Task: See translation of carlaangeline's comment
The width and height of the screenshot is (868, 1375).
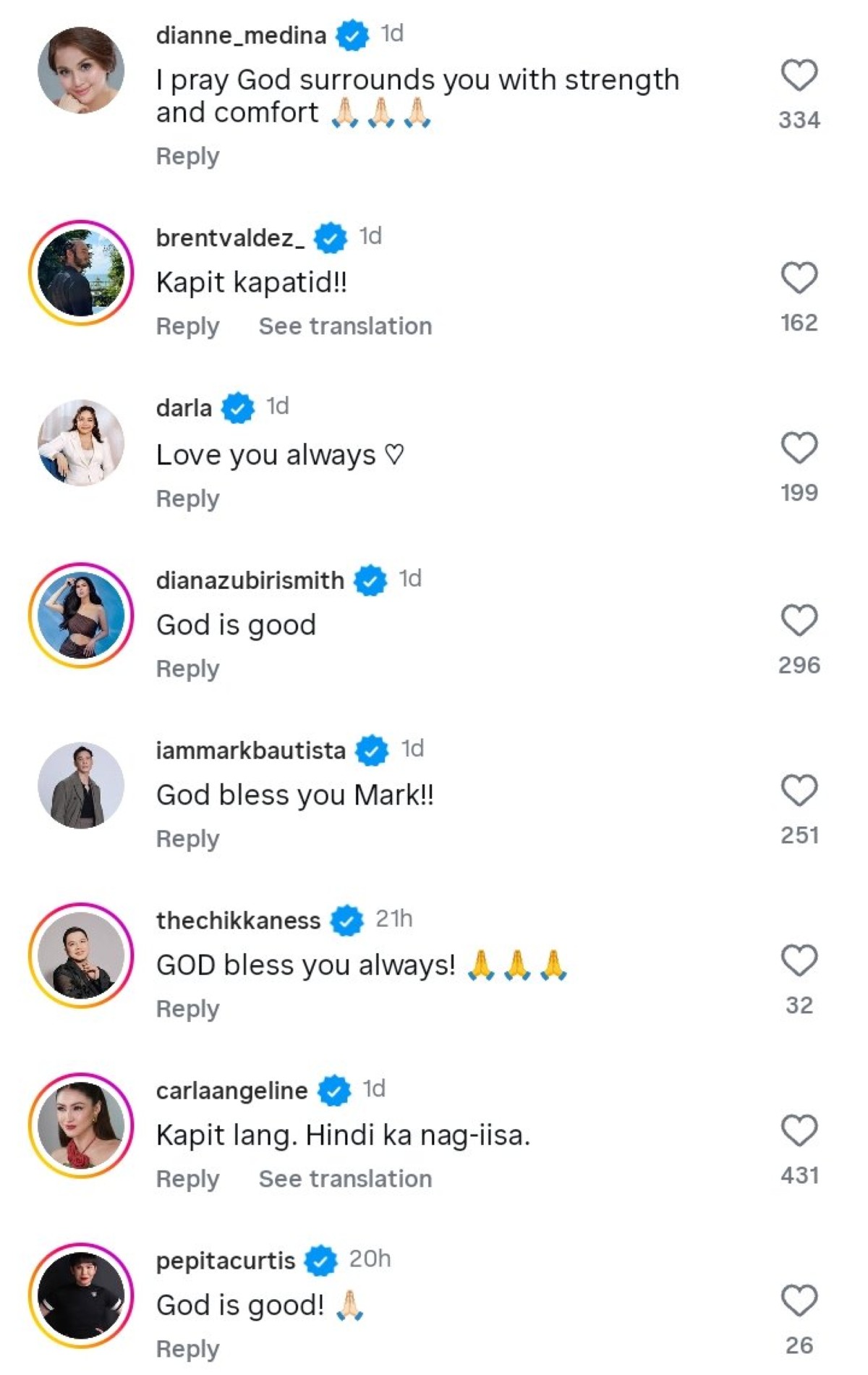Action: tap(345, 1179)
